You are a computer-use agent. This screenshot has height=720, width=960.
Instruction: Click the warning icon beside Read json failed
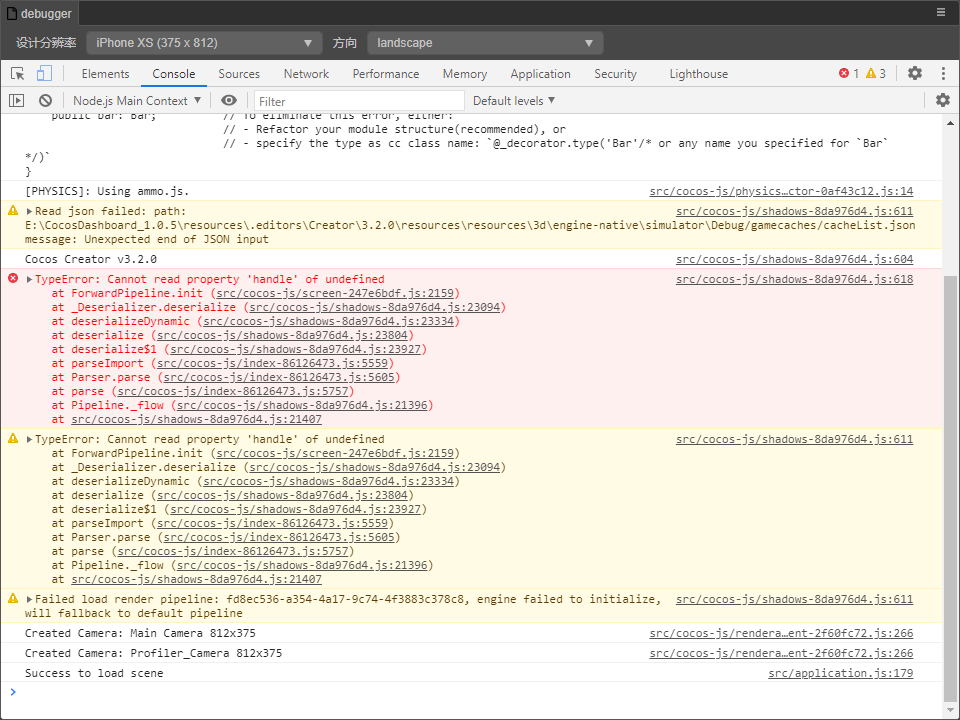click(13, 211)
